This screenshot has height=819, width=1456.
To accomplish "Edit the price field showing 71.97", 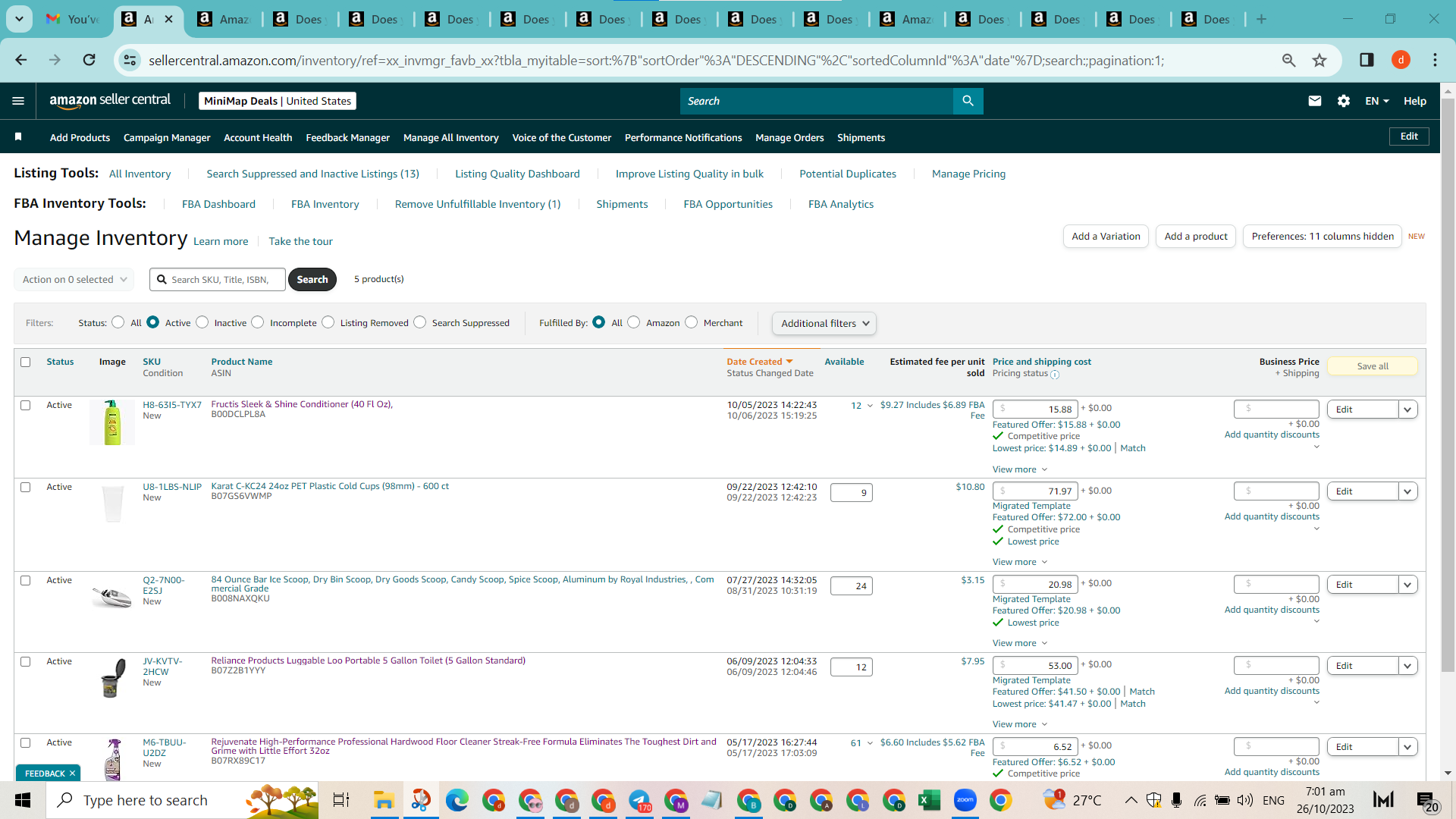I will pos(1034,491).
